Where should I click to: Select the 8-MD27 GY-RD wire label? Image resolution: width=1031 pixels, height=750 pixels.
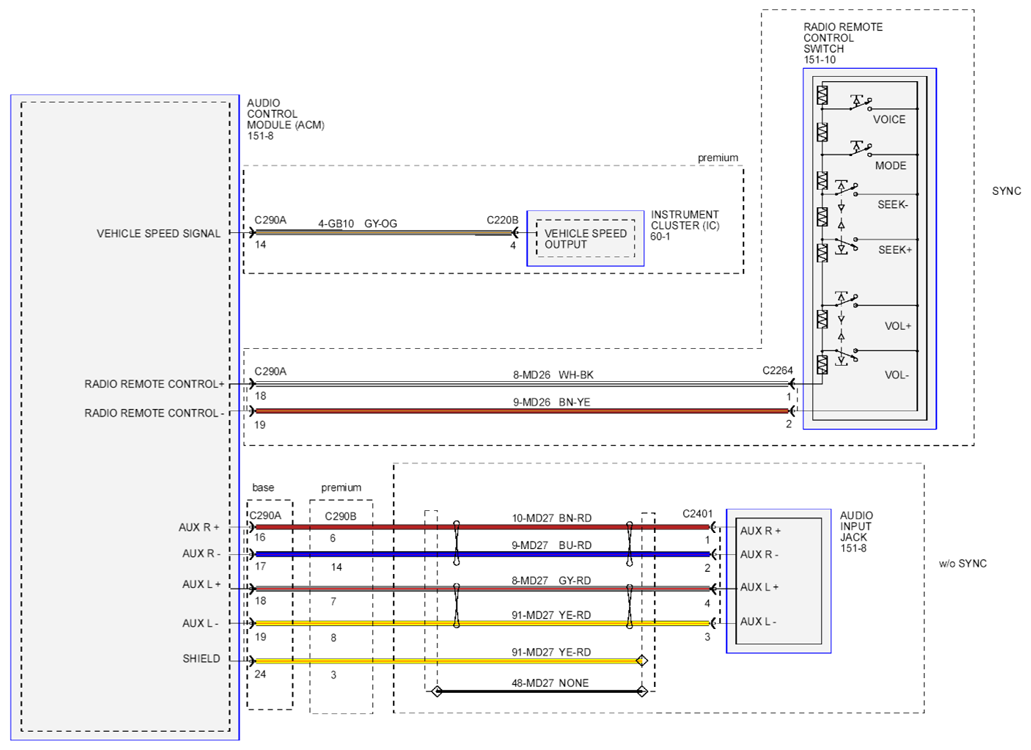point(551,580)
